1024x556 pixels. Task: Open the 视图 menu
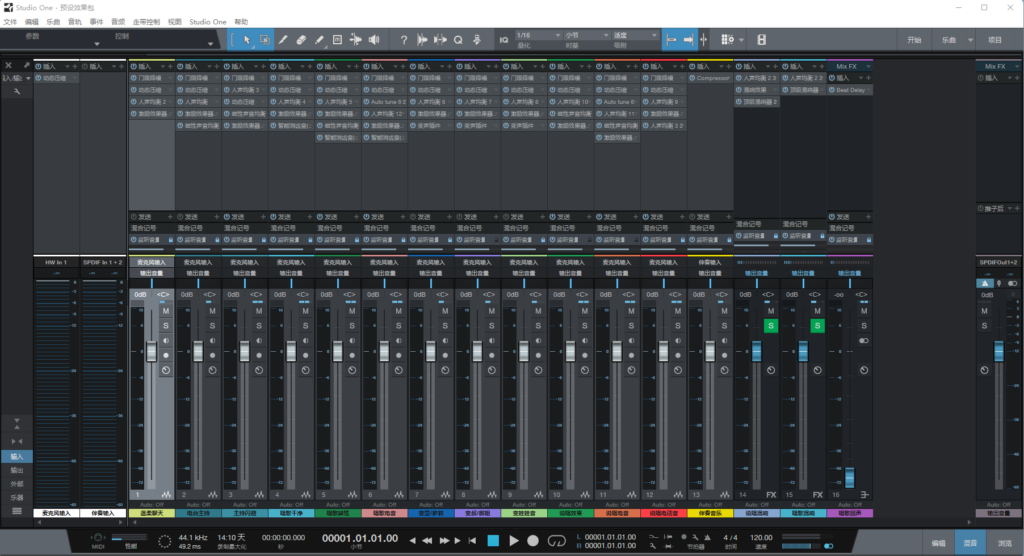tap(175, 21)
